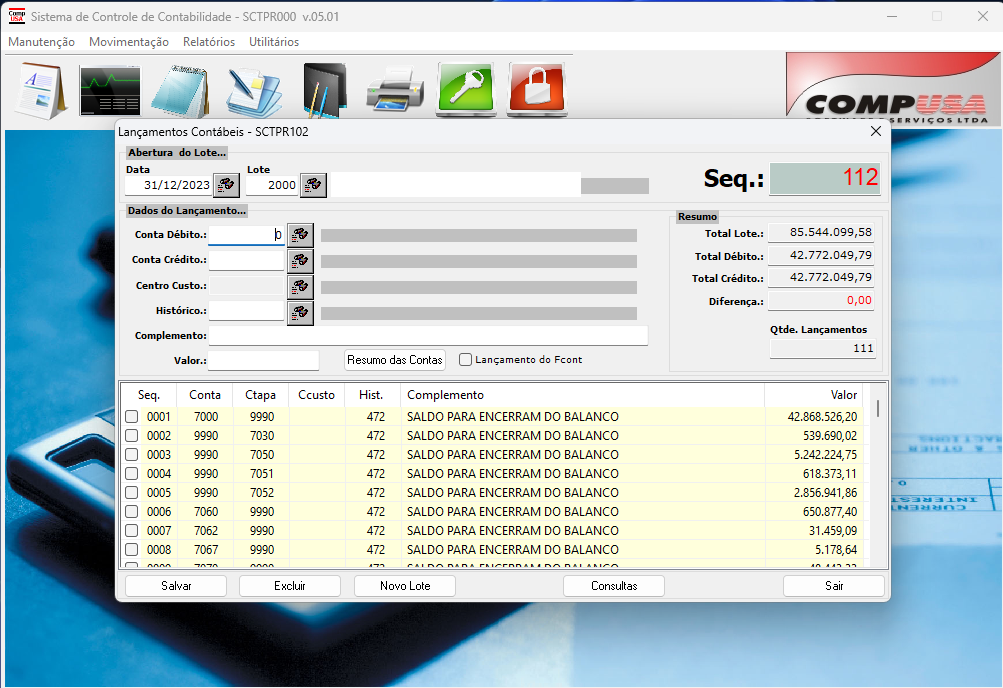
Task: Check the Lançamento do Fcont checkbox
Action: pyautogui.click(x=466, y=359)
